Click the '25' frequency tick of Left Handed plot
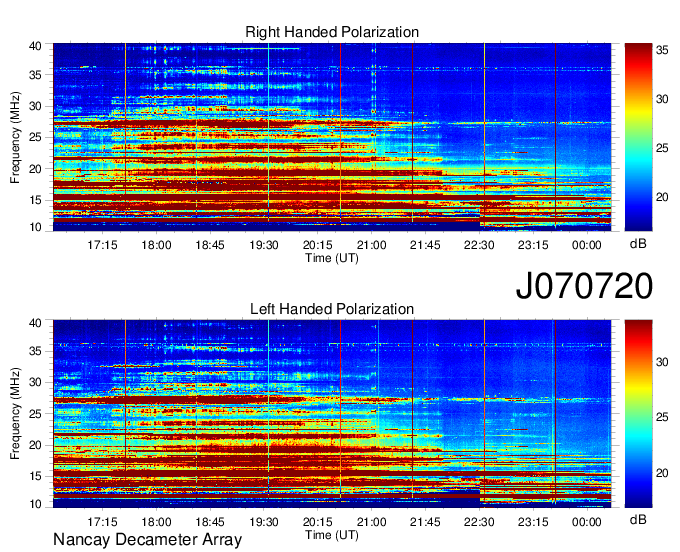680x552 pixels. 35,414
